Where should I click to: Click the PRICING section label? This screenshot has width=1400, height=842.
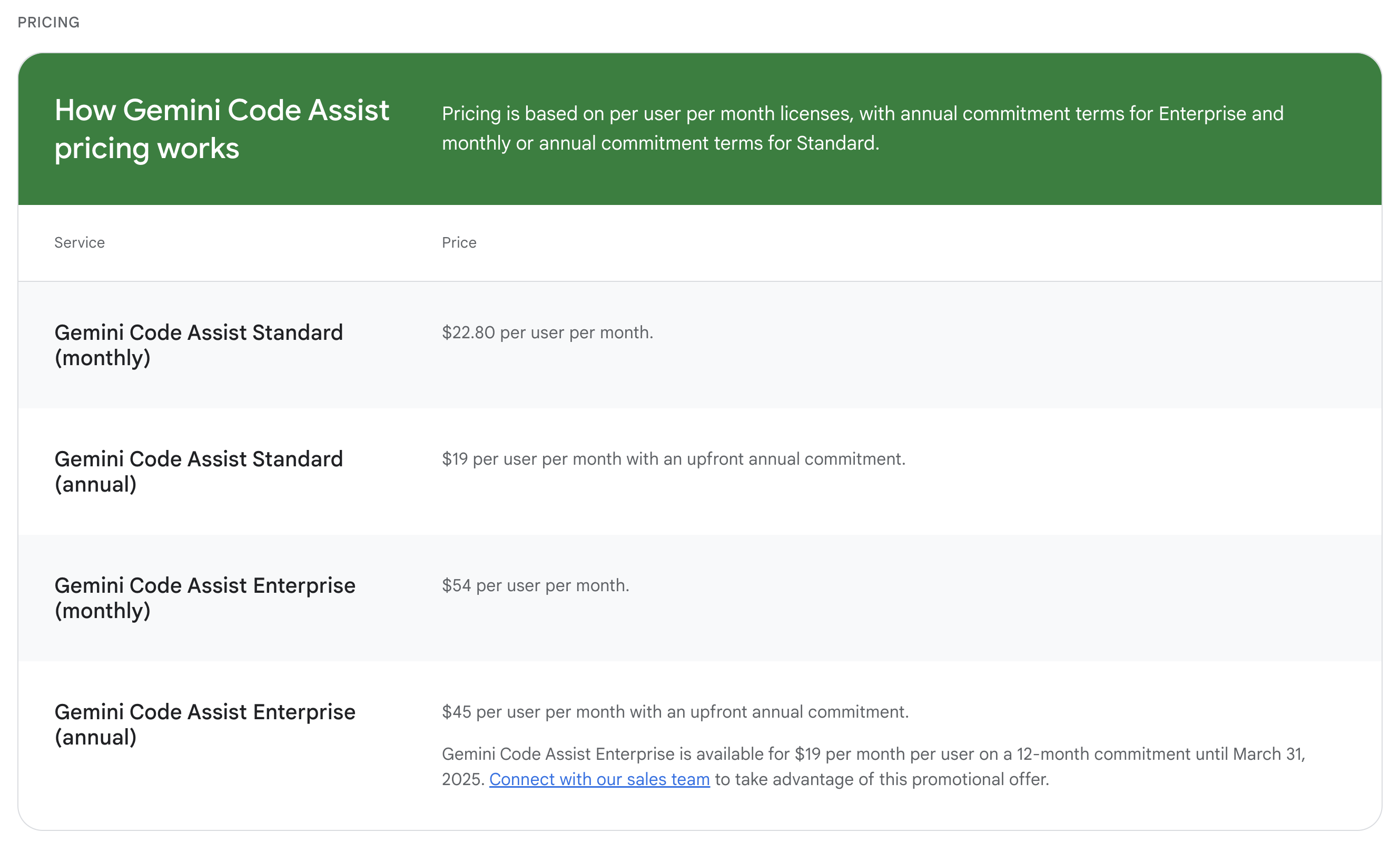48,22
